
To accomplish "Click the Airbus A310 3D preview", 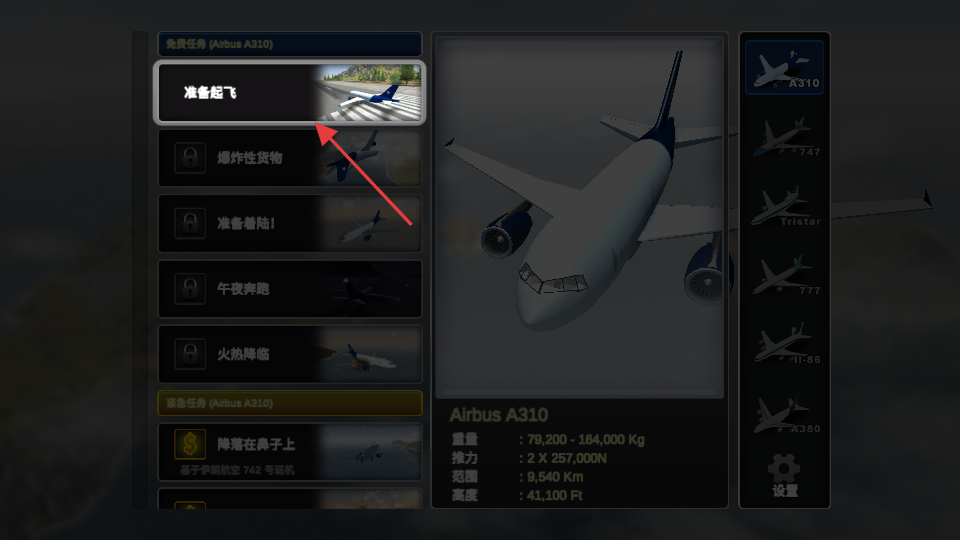I will tap(579, 218).
